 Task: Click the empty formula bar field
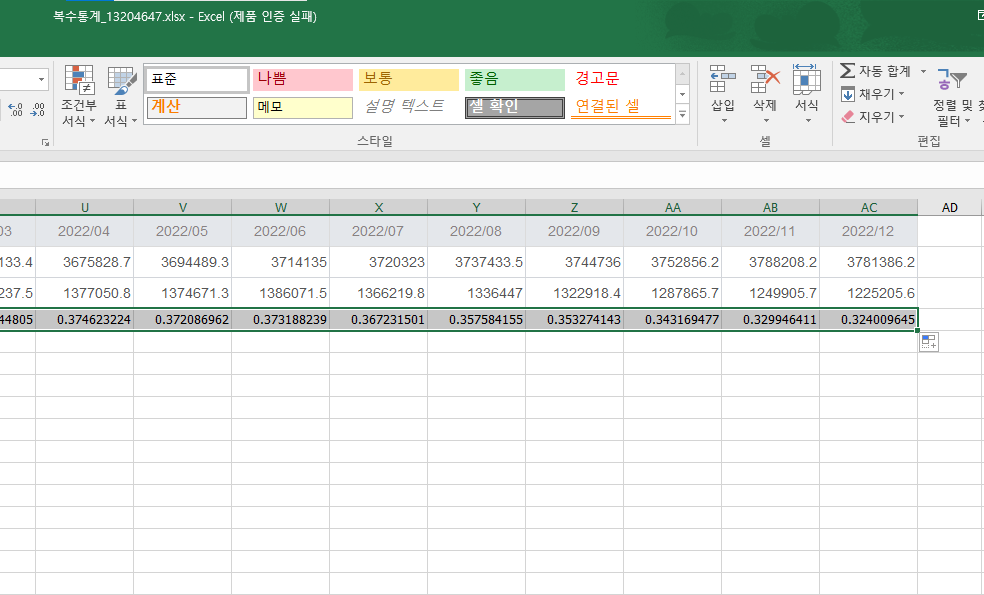(492, 174)
